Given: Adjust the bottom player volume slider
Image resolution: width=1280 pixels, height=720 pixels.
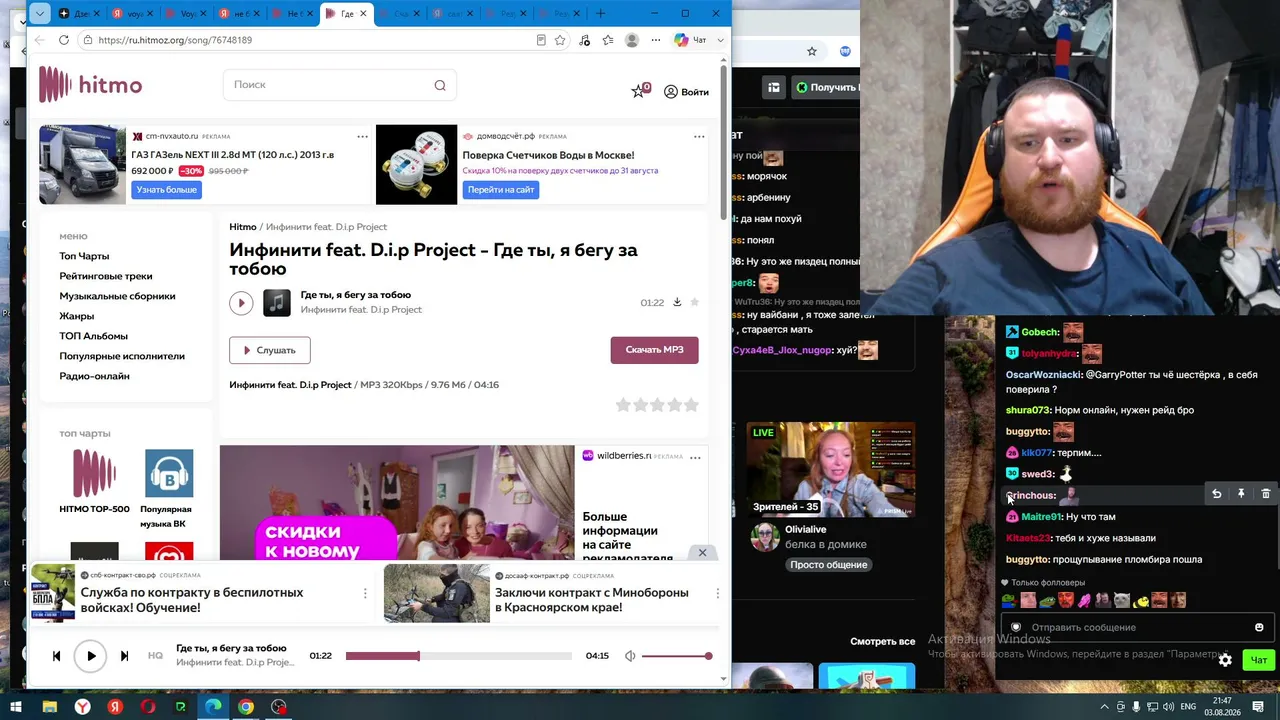Looking at the screenshot, I should click(x=676, y=656).
